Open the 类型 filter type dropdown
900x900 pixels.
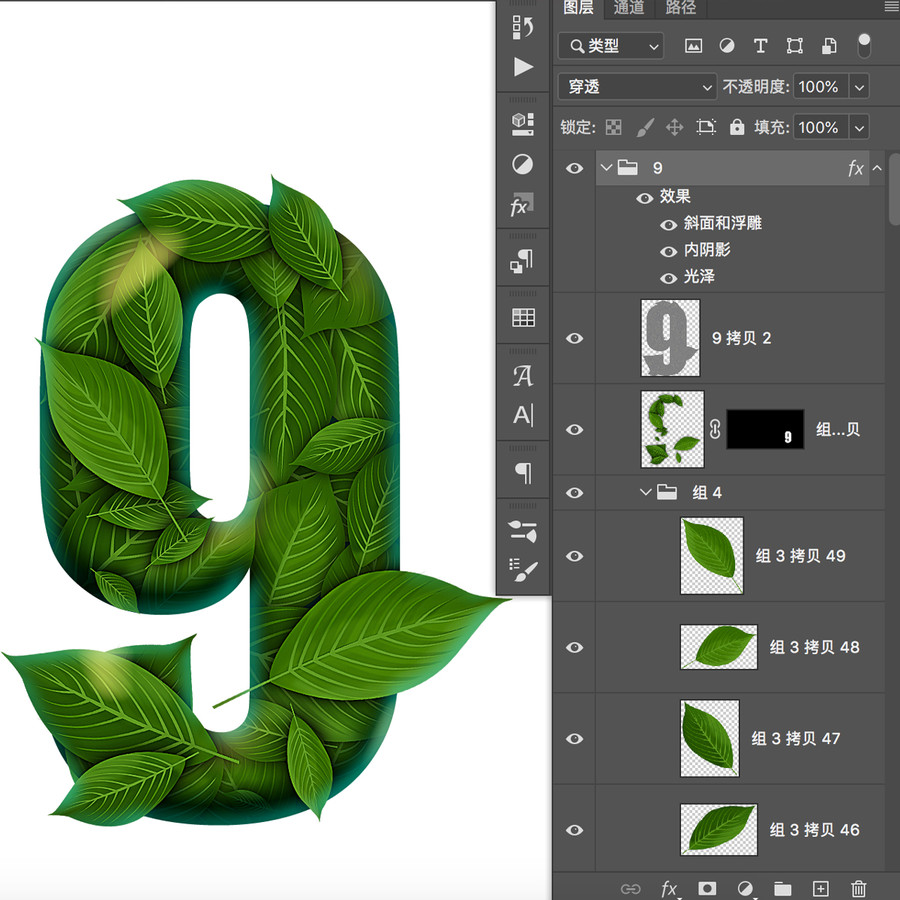coord(611,46)
